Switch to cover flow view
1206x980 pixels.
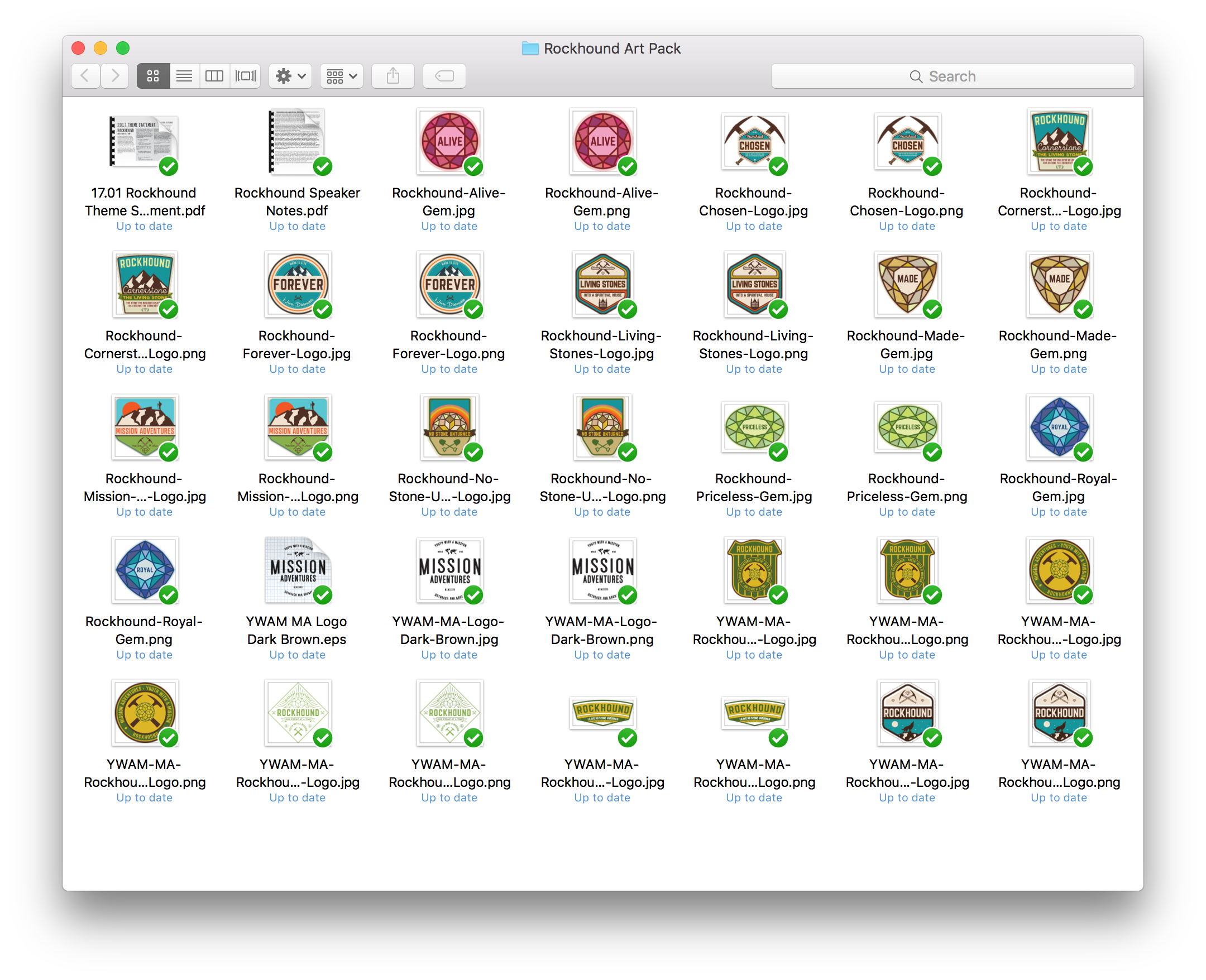[246, 76]
